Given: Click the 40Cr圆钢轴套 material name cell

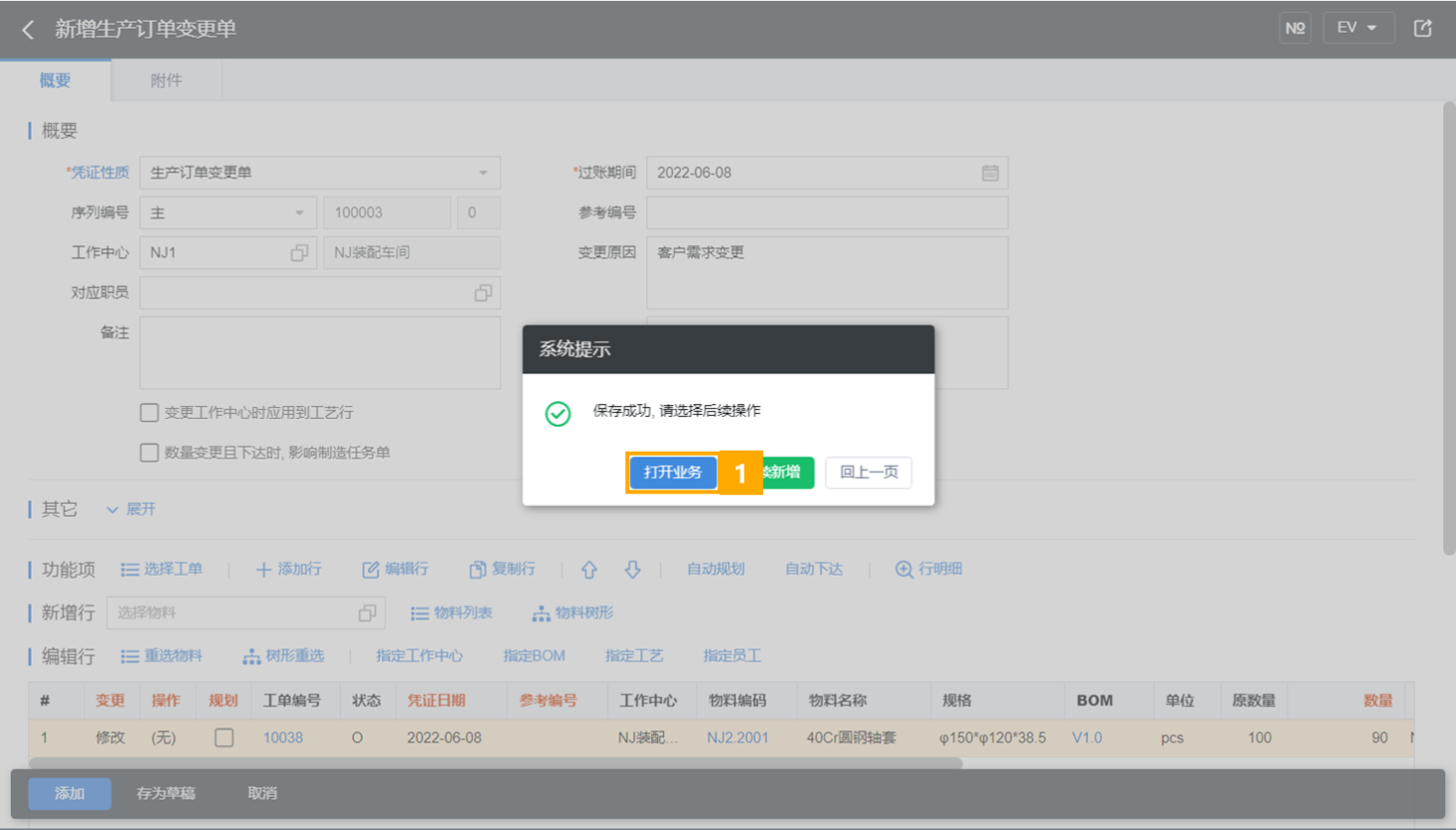Looking at the screenshot, I should coord(852,737).
